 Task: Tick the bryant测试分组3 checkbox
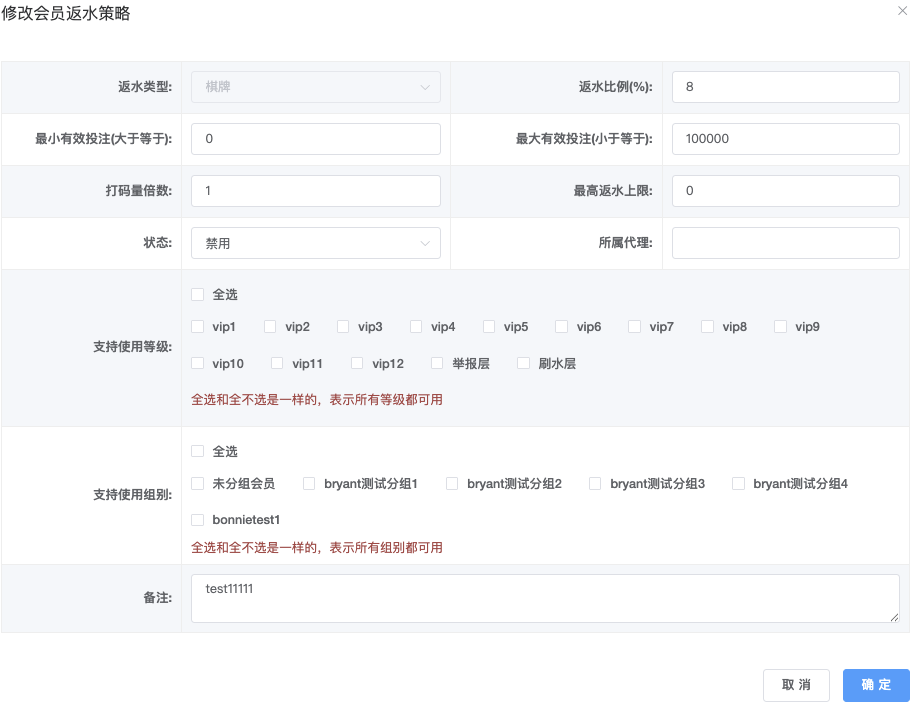(x=596, y=484)
